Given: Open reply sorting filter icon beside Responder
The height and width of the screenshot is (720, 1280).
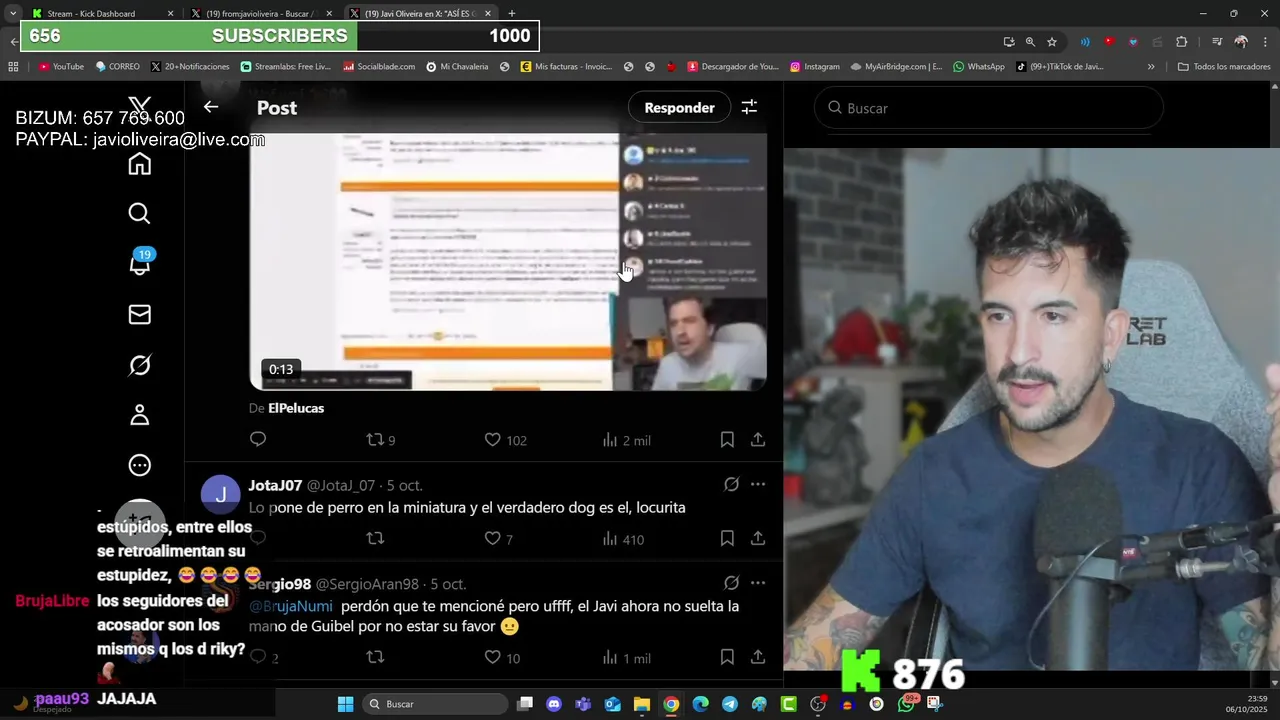Looking at the screenshot, I should (x=749, y=107).
